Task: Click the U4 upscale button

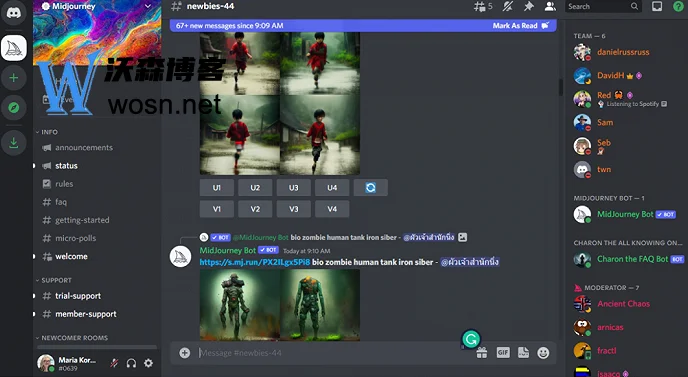Action: coord(332,187)
